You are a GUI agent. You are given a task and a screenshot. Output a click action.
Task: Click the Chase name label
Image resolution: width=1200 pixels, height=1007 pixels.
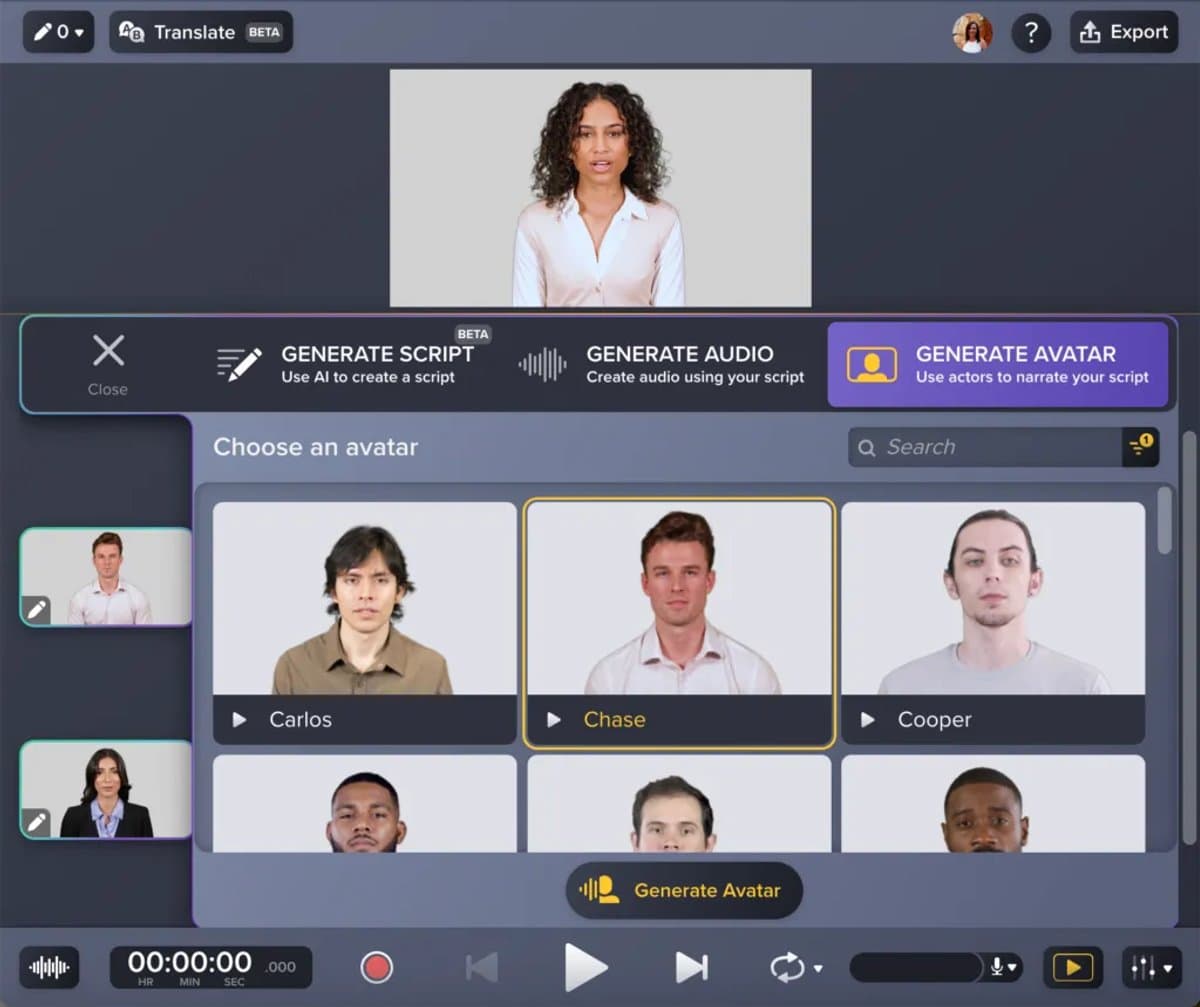click(614, 719)
